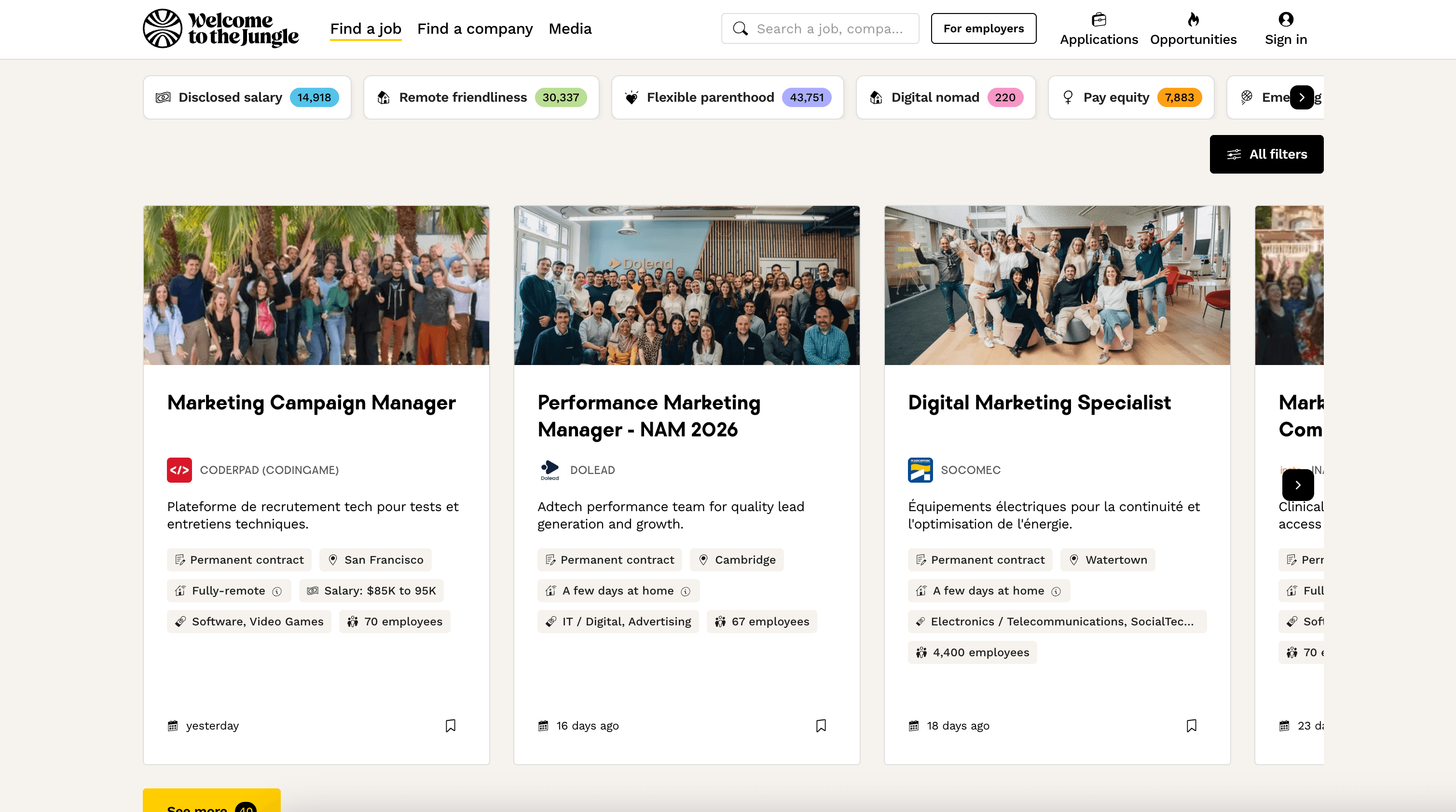
Task: Bookmark the Digital Marketing Specialist listing
Action: point(1192,725)
